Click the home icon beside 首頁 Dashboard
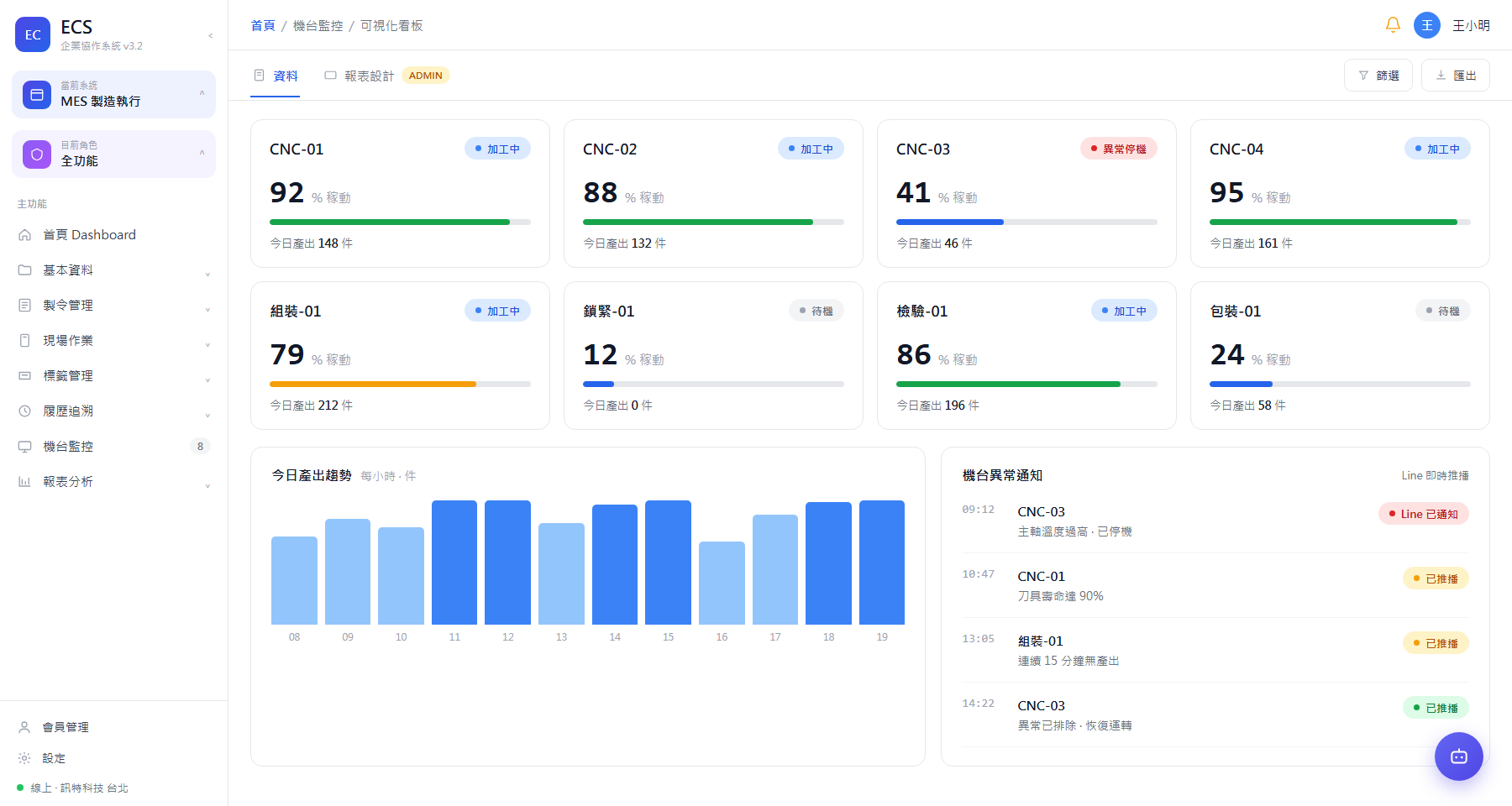This screenshot has width=1512, height=806. pos(25,235)
